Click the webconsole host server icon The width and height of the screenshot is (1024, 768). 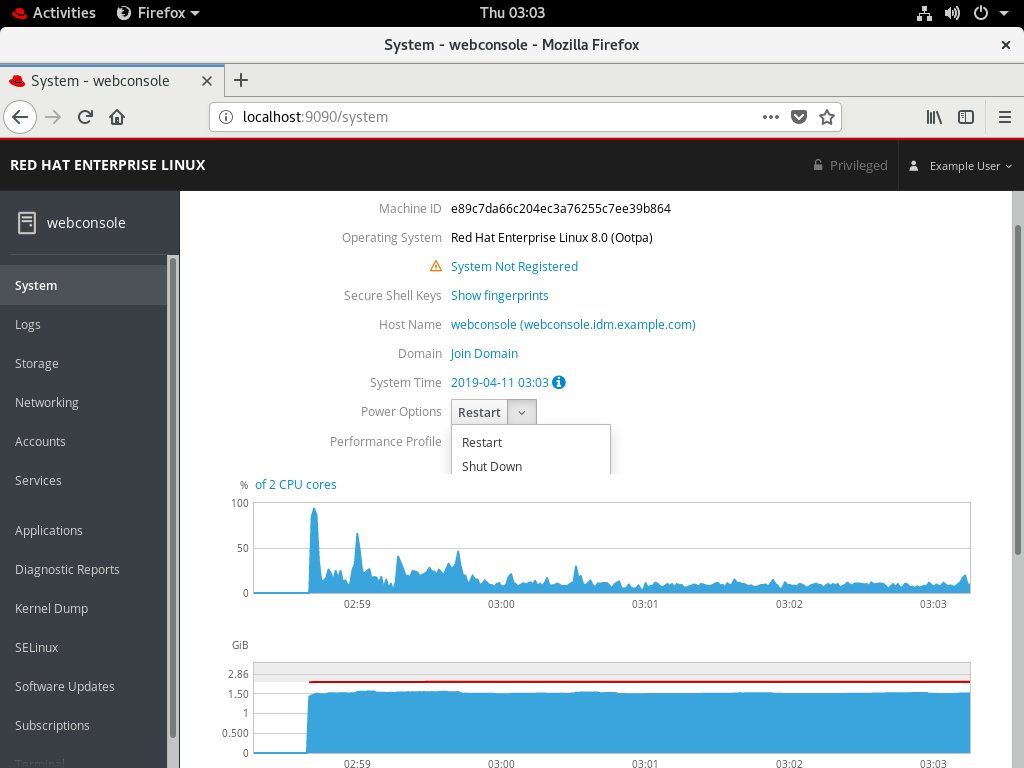(27, 223)
